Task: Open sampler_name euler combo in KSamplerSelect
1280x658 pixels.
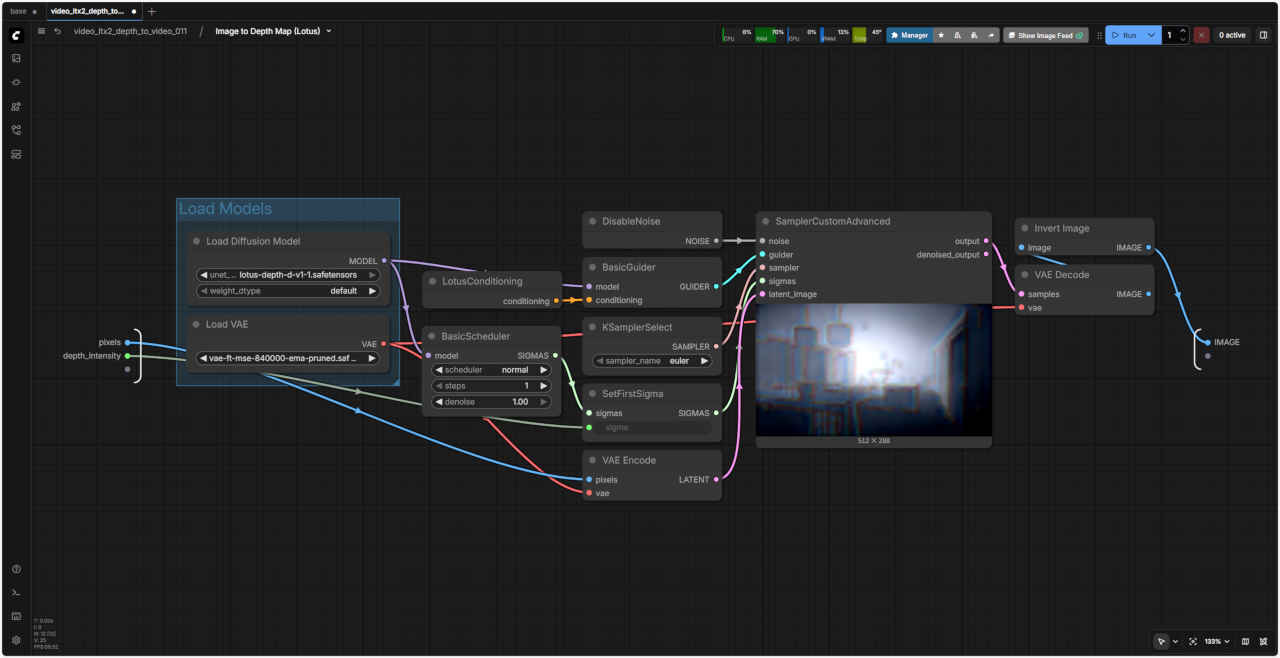Action: [x=651, y=361]
